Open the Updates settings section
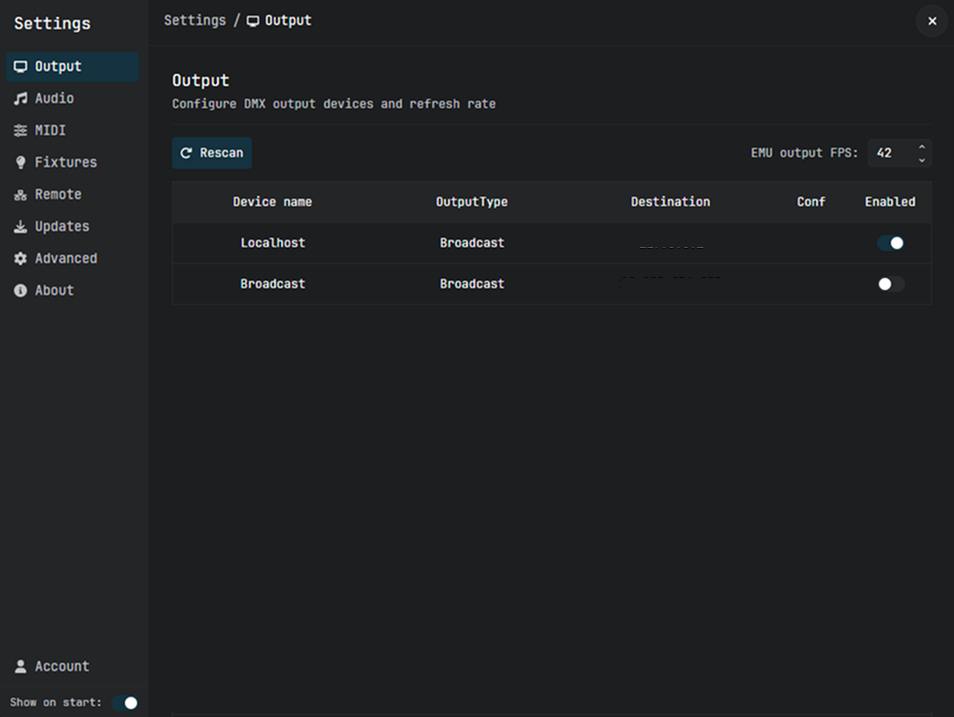 pyautogui.click(x=72, y=226)
